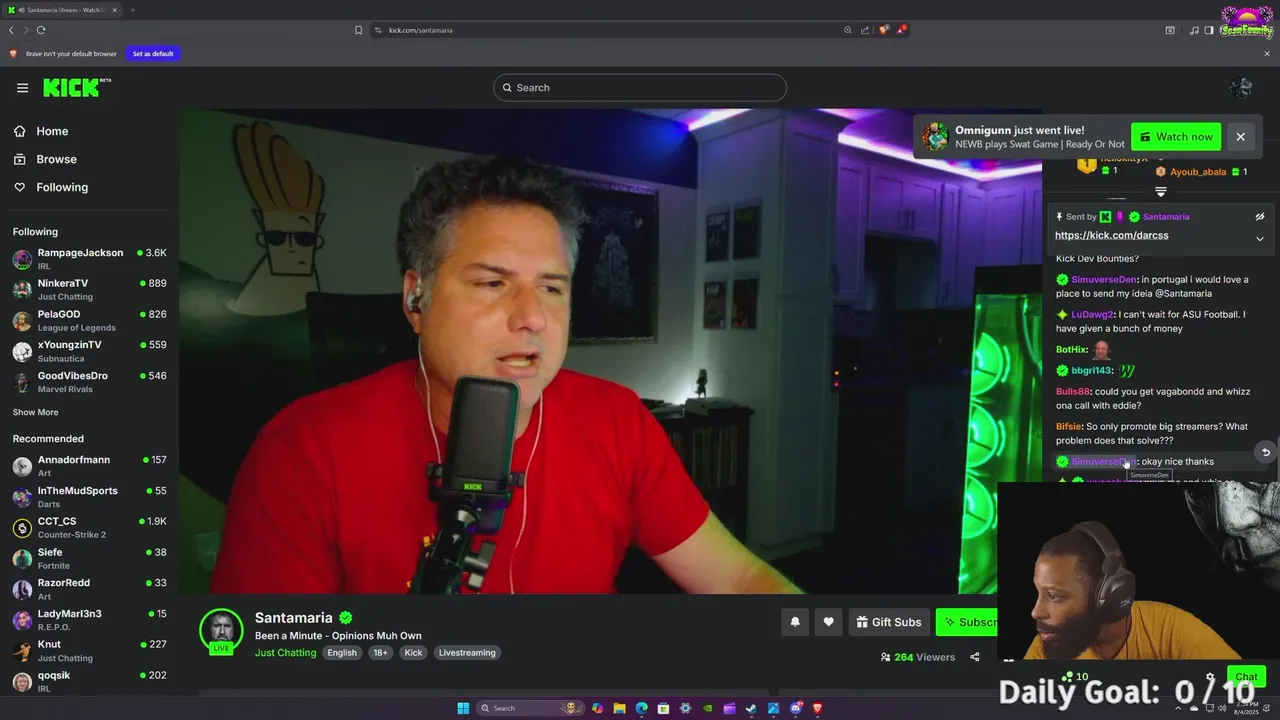The width and height of the screenshot is (1280, 720).
Task: Expand Following list with Show More
Action: click(x=35, y=412)
